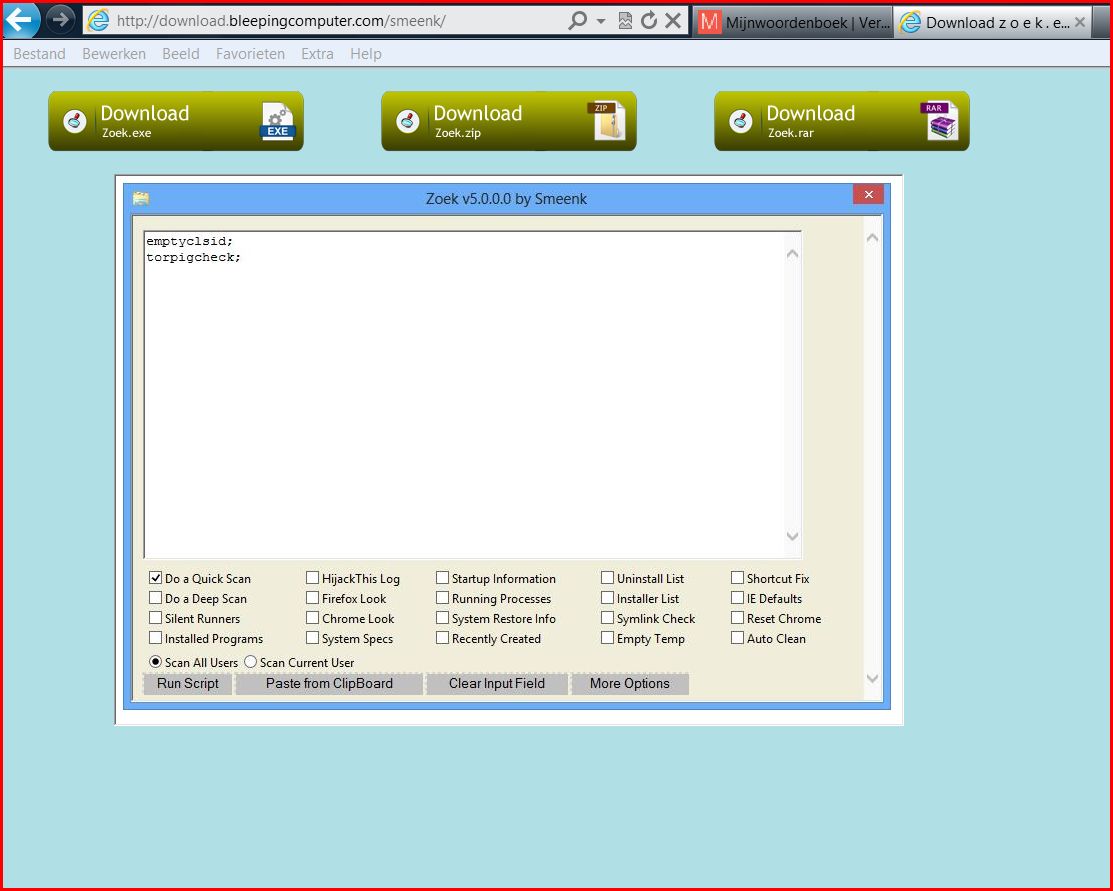This screenshot has height=891, width=1113.
Task: Click Paste from ClipBoard button
Action: click(x=329, y=684)
